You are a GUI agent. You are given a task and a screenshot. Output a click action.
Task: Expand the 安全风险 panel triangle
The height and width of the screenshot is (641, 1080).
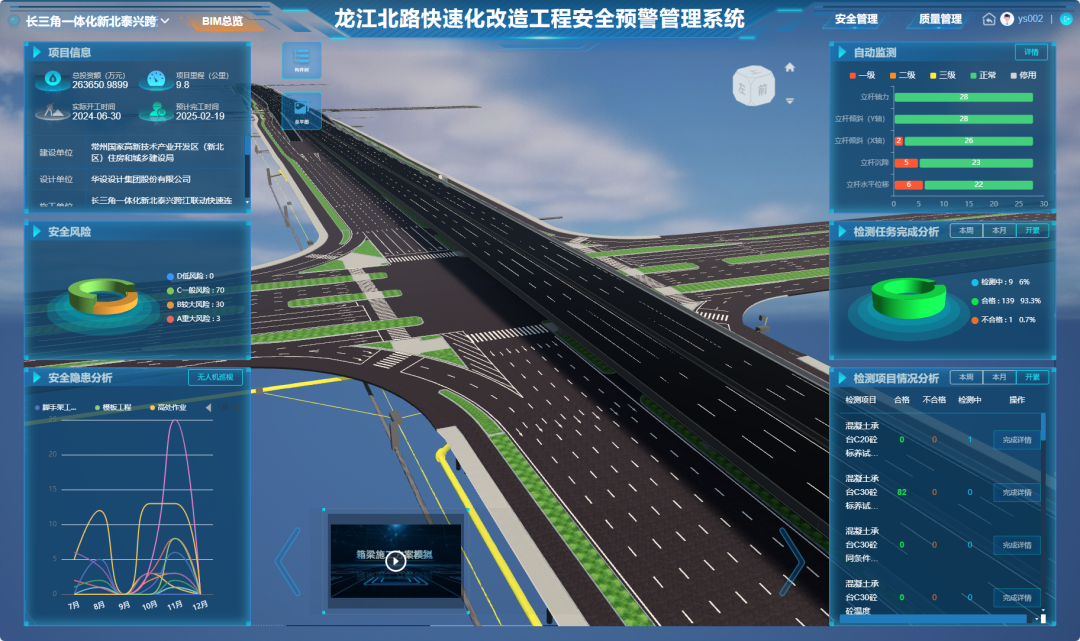coord(37,231)
